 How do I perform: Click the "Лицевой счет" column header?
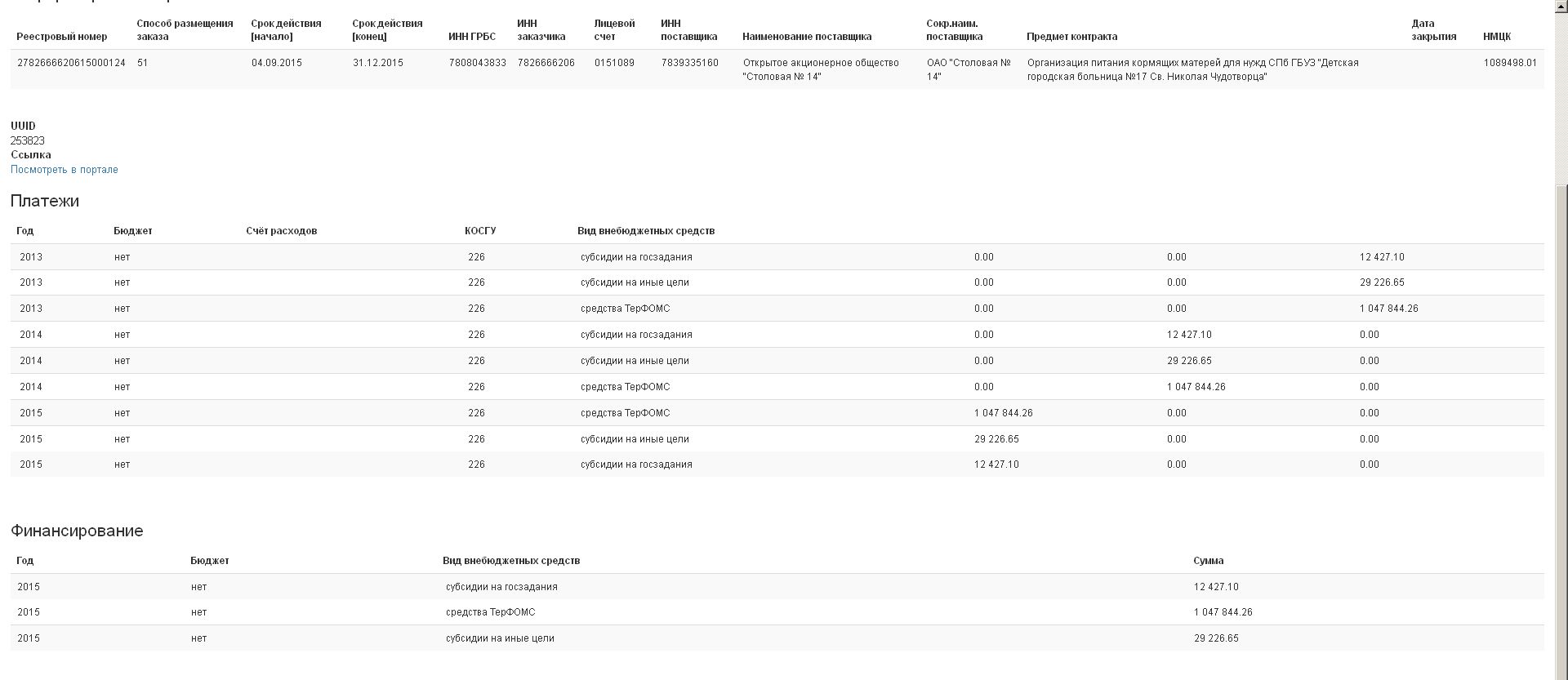tap(614, 30)
